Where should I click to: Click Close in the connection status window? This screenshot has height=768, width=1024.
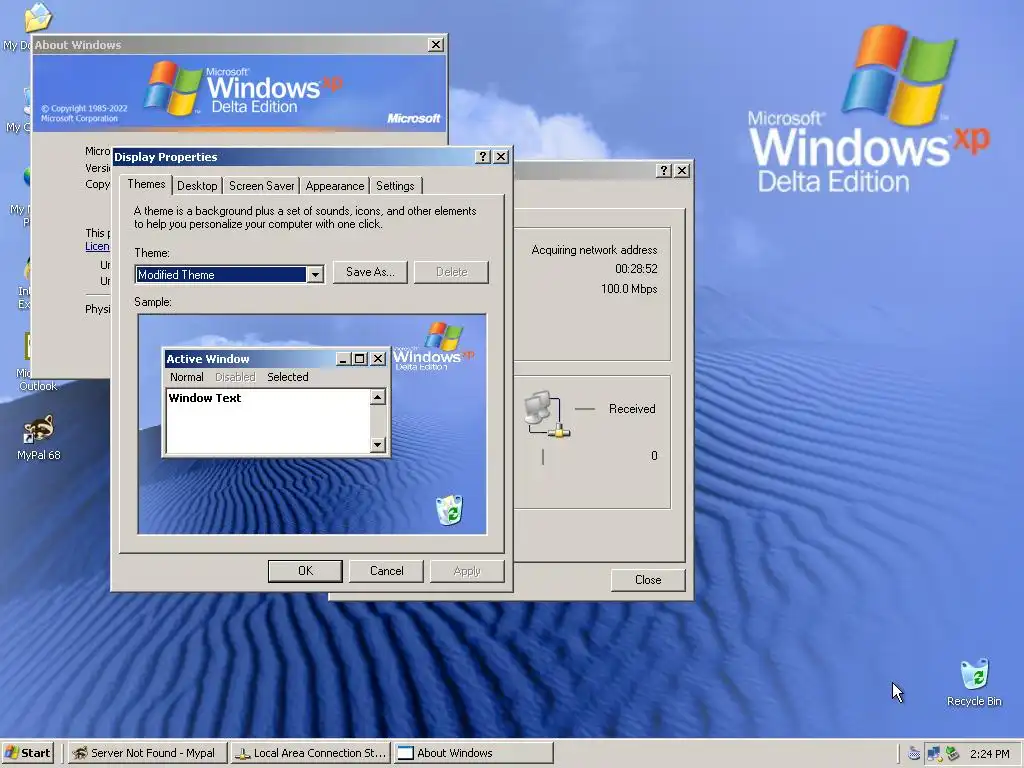648,580
